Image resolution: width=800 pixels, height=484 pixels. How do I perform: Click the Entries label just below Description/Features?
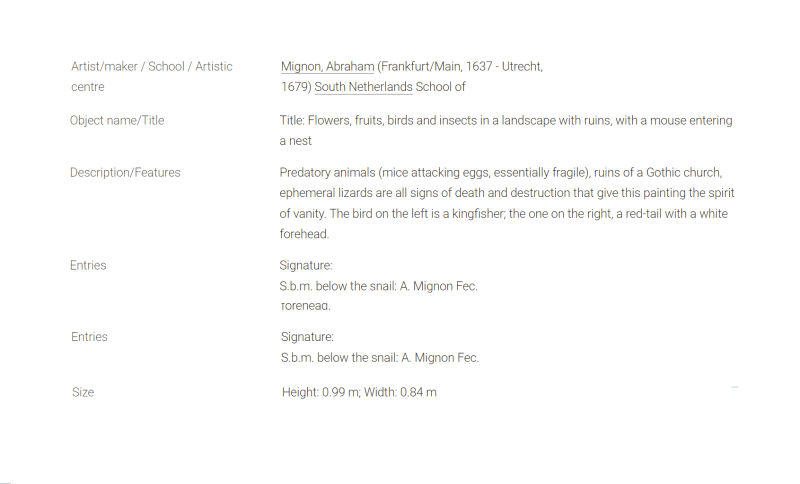coord(88,266)
